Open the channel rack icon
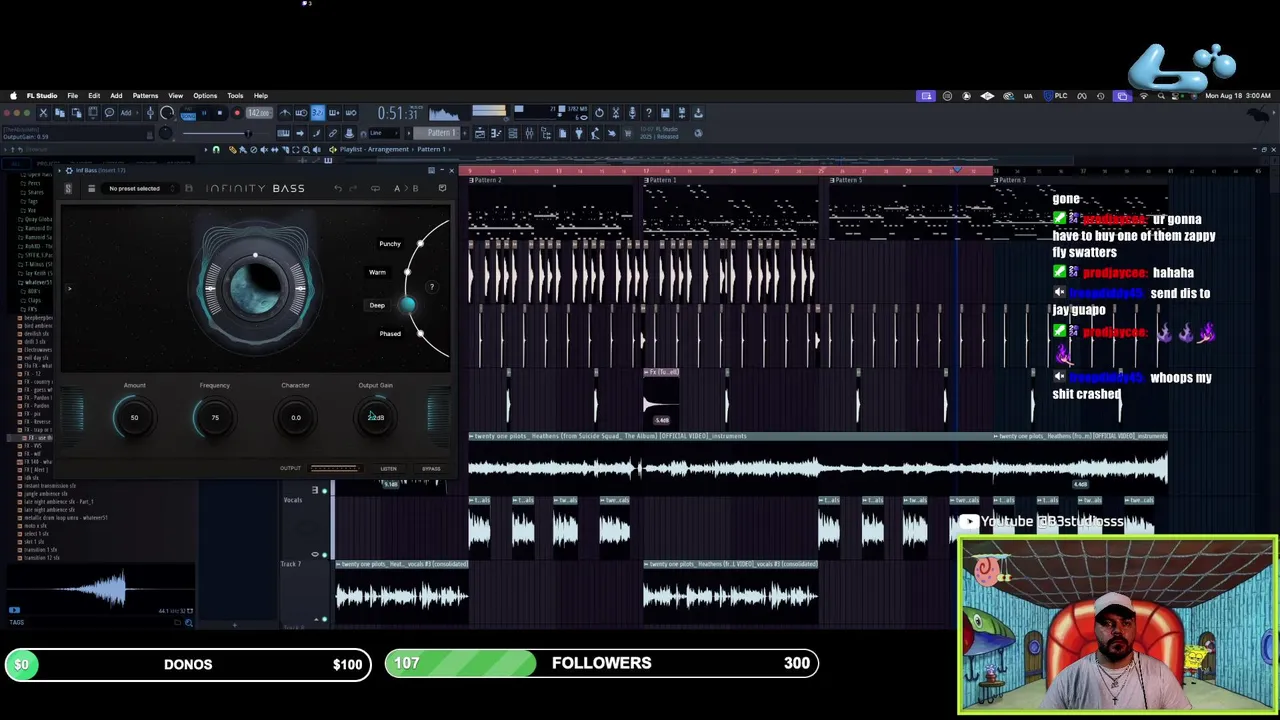This screenshot has width=1280, height=720. (512, 133)
